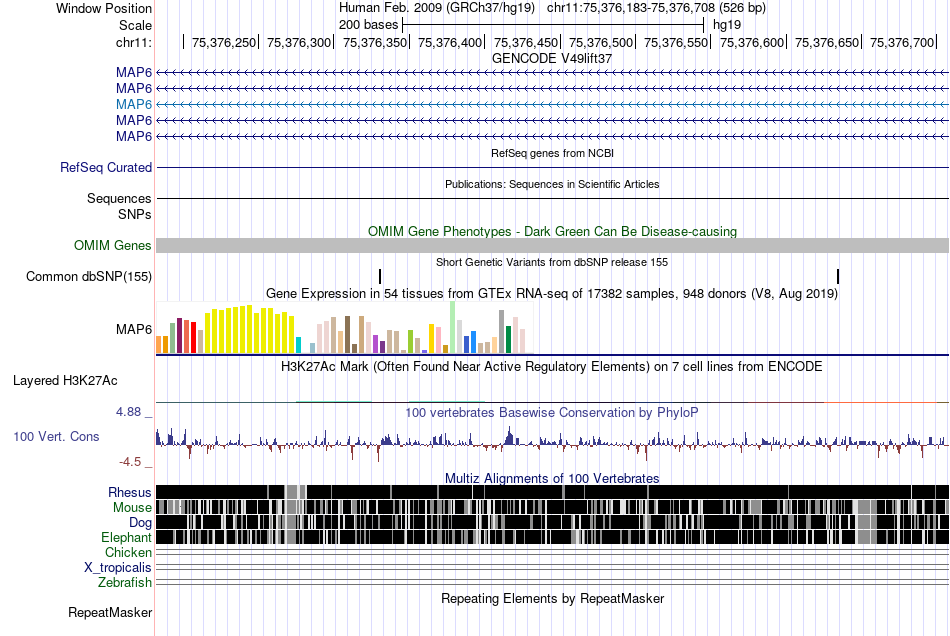Click the Scale label
Image resolution: width=950 pixels, height=636 pixels.
tap(135, 25)
